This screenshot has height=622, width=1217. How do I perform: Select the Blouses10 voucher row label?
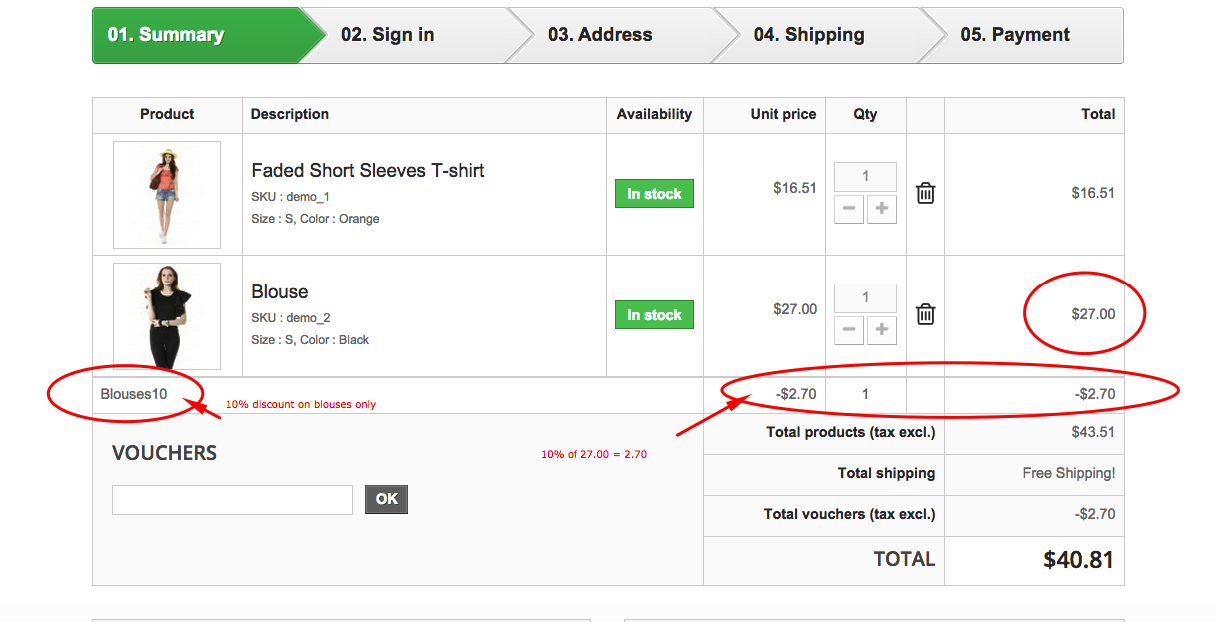pos(134,394)
